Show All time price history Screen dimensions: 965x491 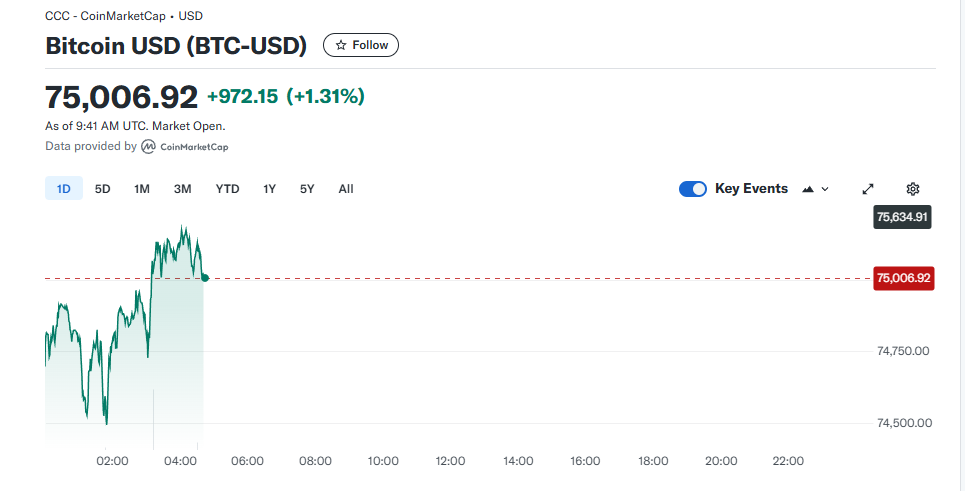click(x=346, y=189)
